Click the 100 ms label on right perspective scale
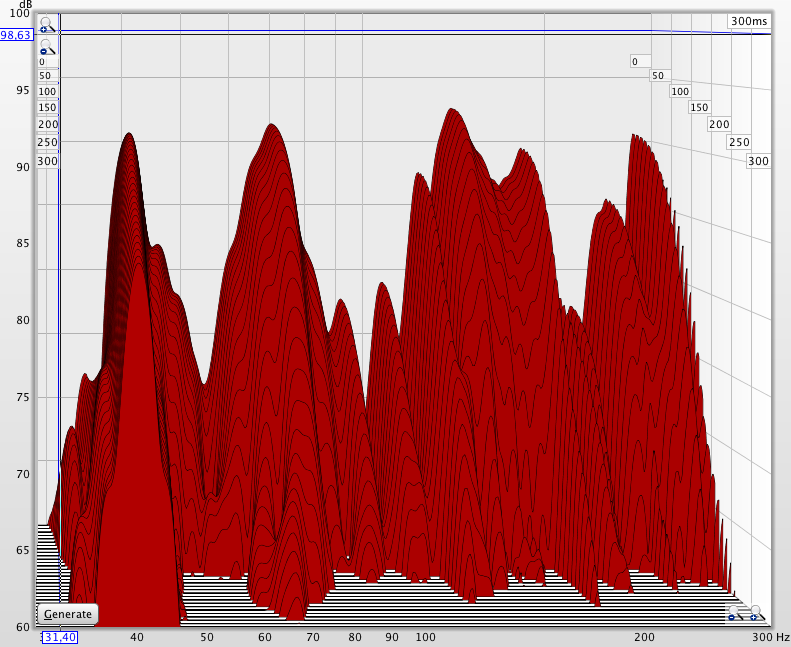The height and width of the screenshot is (647, 791). click(x=680, y=91)
